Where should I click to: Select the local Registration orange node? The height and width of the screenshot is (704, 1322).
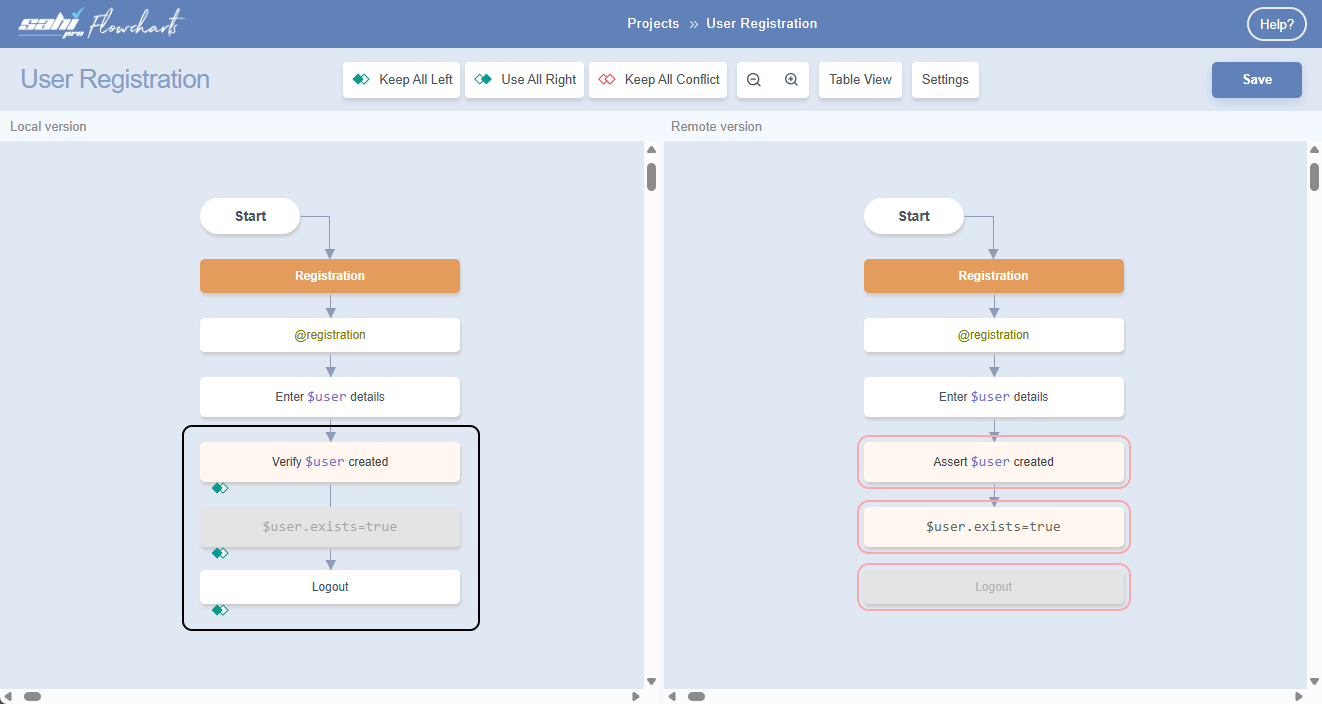pos(330,276)
